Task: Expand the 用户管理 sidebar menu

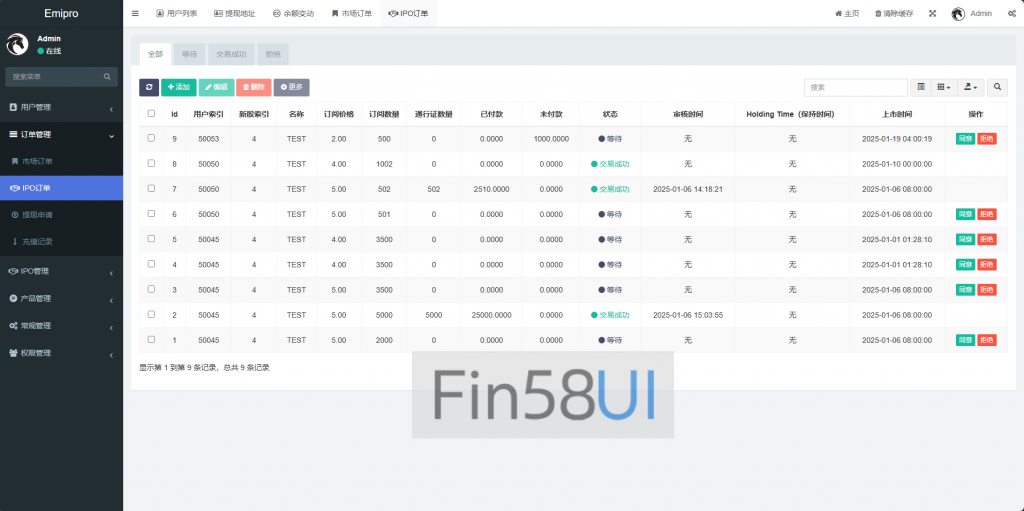Action: [x=60, y=107]
